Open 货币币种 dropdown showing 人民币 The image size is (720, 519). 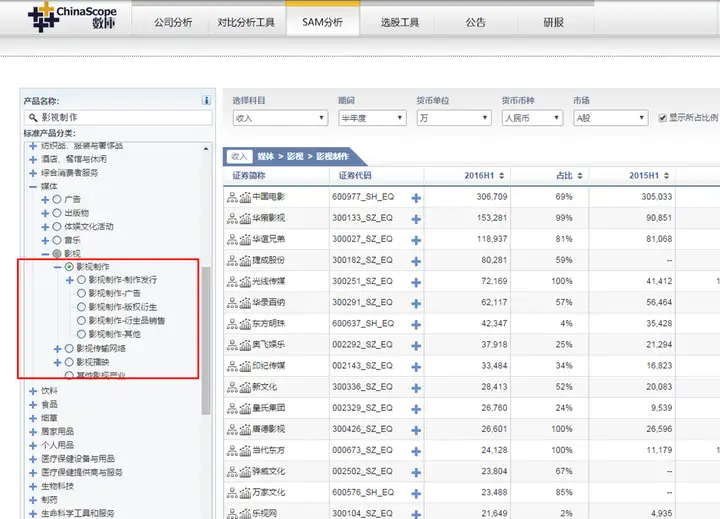tap(532, 118)
